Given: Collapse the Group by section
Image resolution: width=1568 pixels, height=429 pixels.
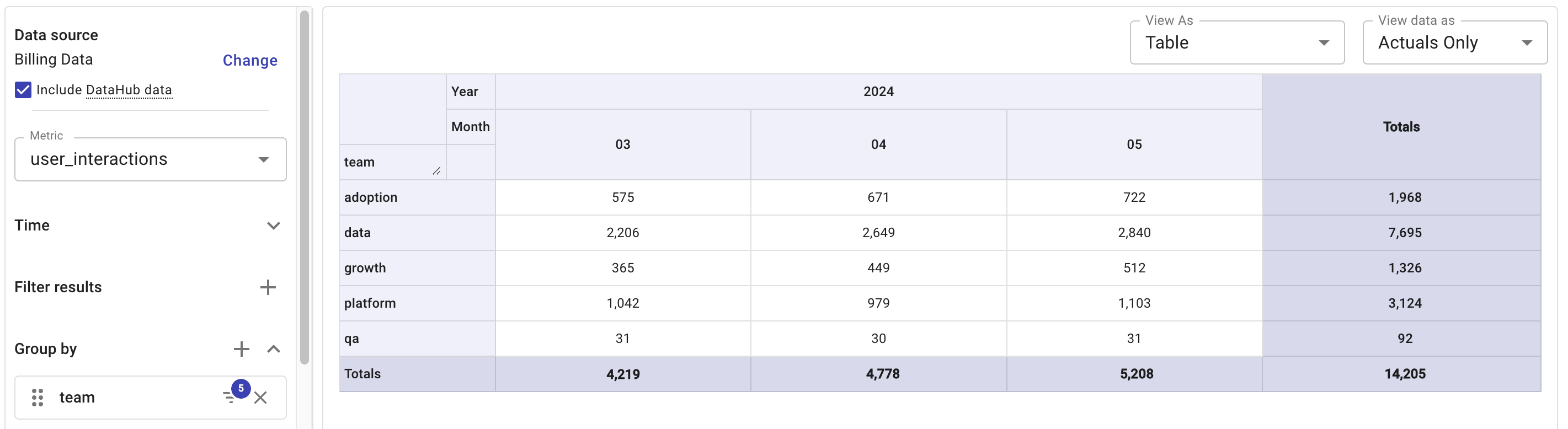Looking at the screenshot, I should click(x=274, y=348).
